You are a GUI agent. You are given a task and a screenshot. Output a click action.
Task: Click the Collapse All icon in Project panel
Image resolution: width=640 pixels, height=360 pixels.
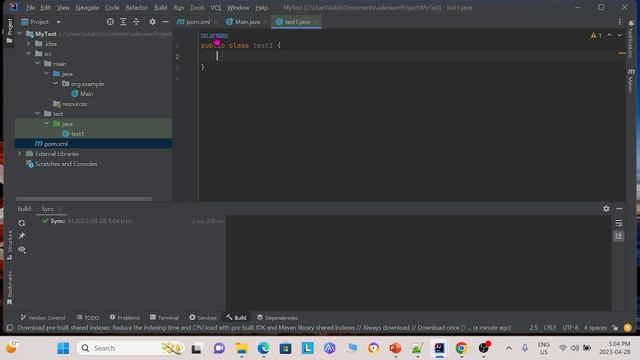(x=136, y=22)
